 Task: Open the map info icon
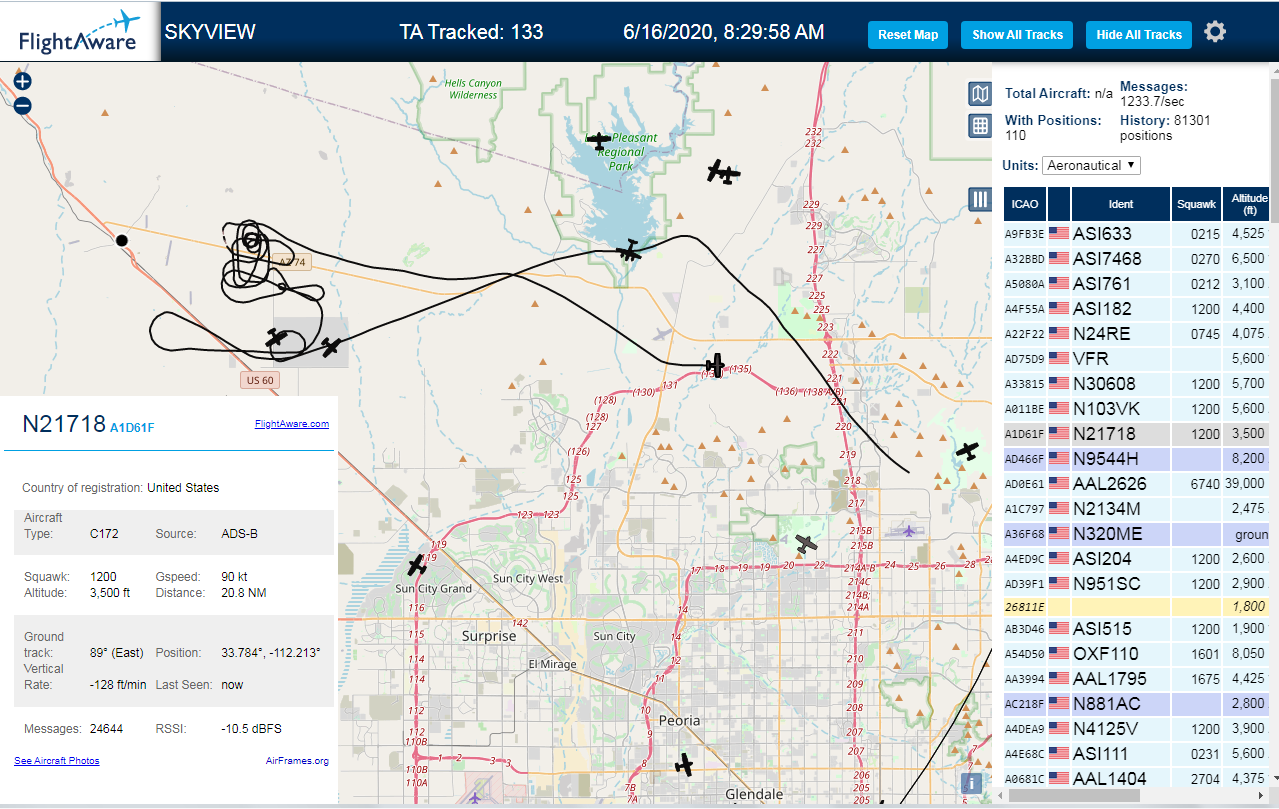(970, 783)
